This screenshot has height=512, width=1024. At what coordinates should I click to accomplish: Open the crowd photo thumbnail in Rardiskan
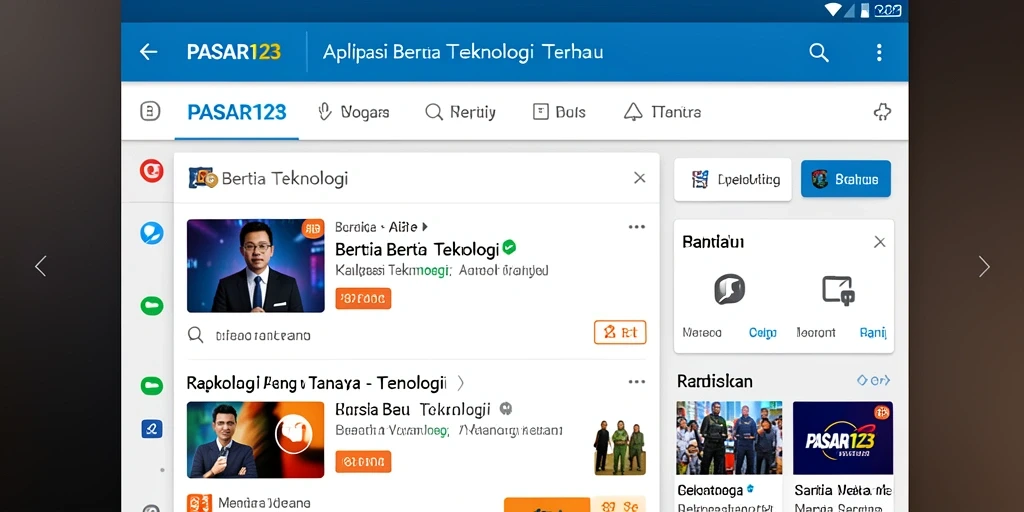(x=729, y=438)
